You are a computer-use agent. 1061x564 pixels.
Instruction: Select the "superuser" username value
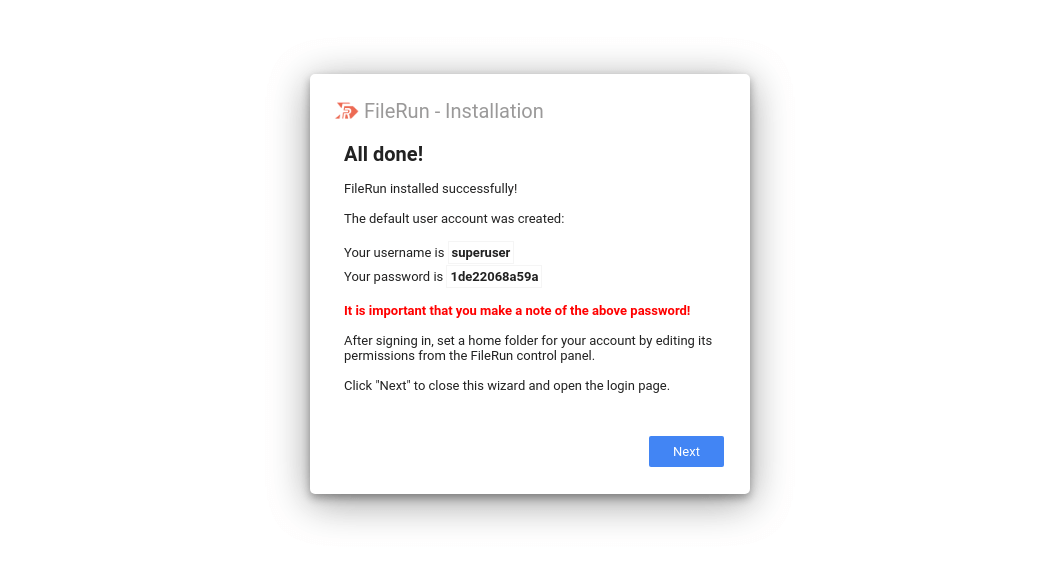pyautogui.click(x=481, y=253)
